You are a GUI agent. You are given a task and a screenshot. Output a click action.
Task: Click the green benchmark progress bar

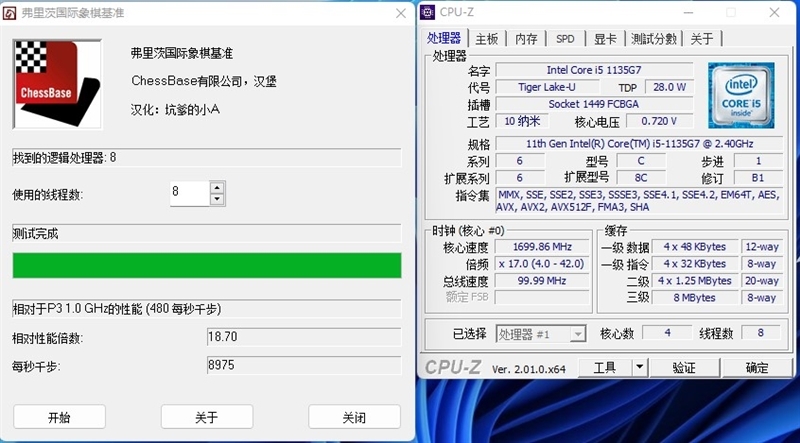point(207,265)
